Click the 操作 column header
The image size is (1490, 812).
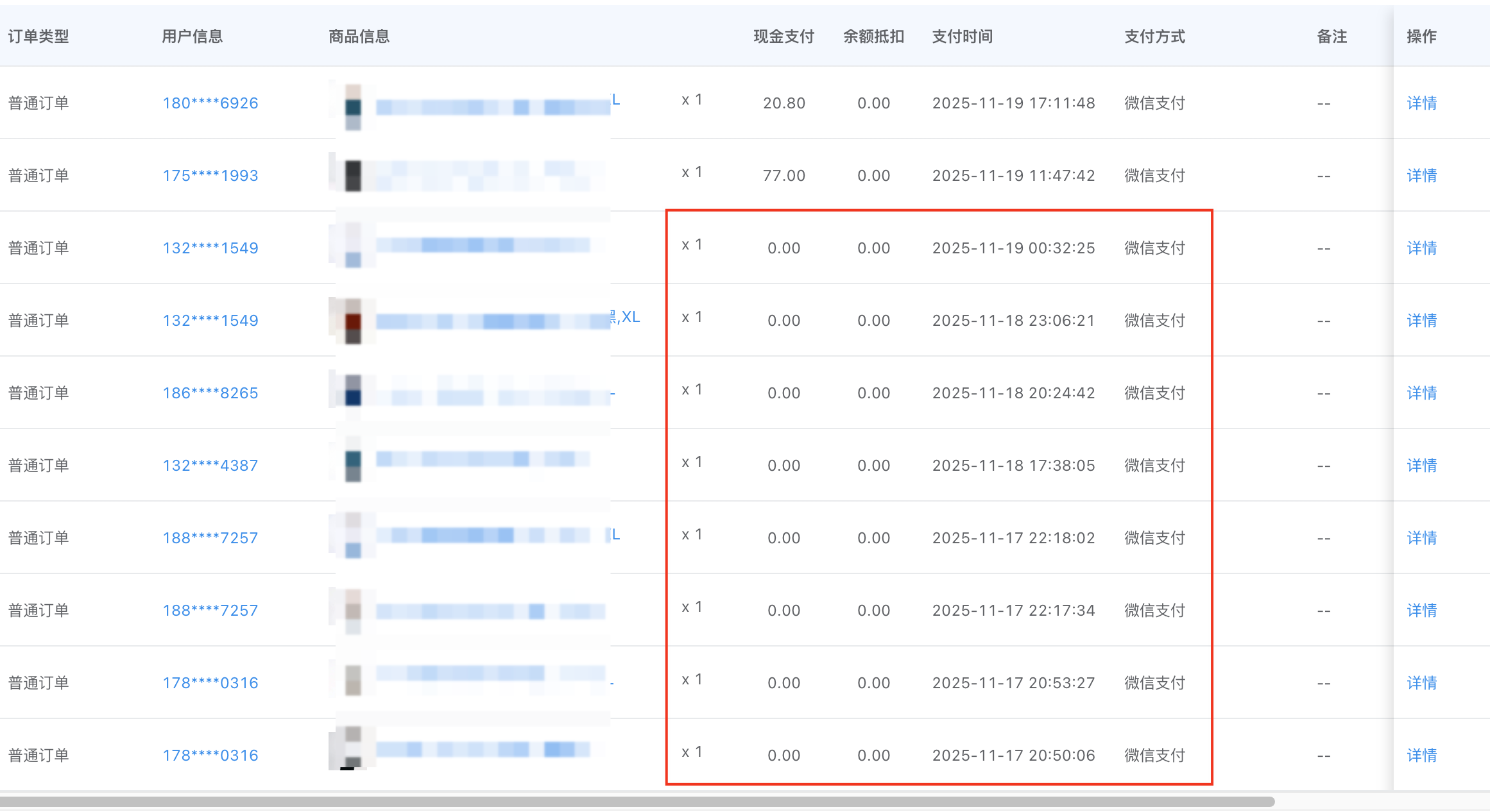(x=1421, y=37)
